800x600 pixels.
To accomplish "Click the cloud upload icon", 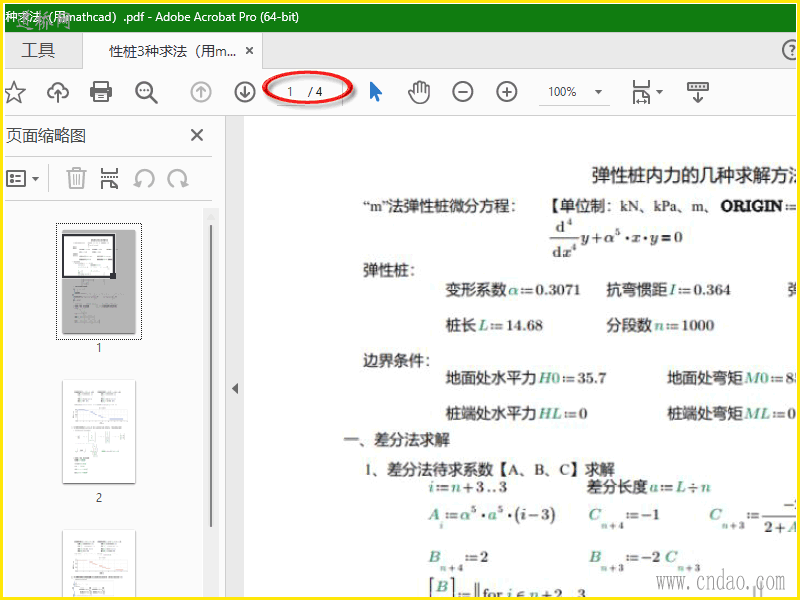I will point(58,92).
